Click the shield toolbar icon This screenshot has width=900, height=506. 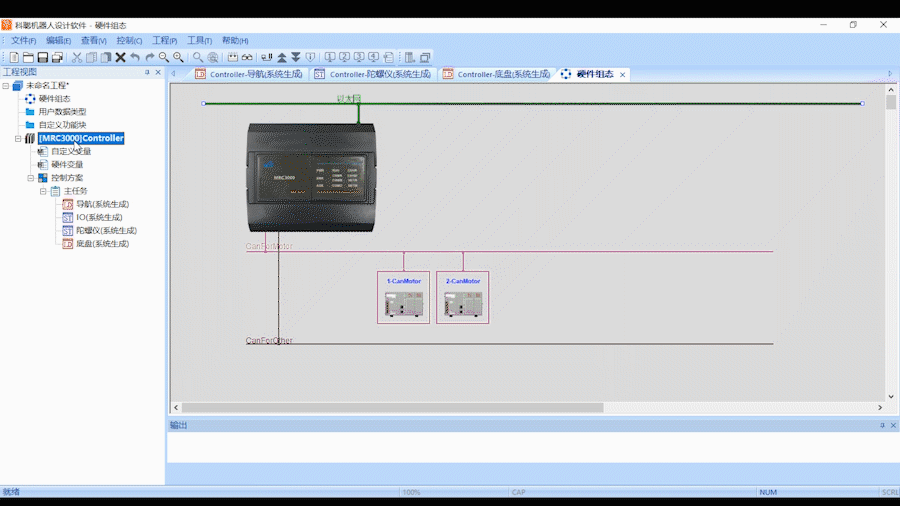click(x=311, y=57)
